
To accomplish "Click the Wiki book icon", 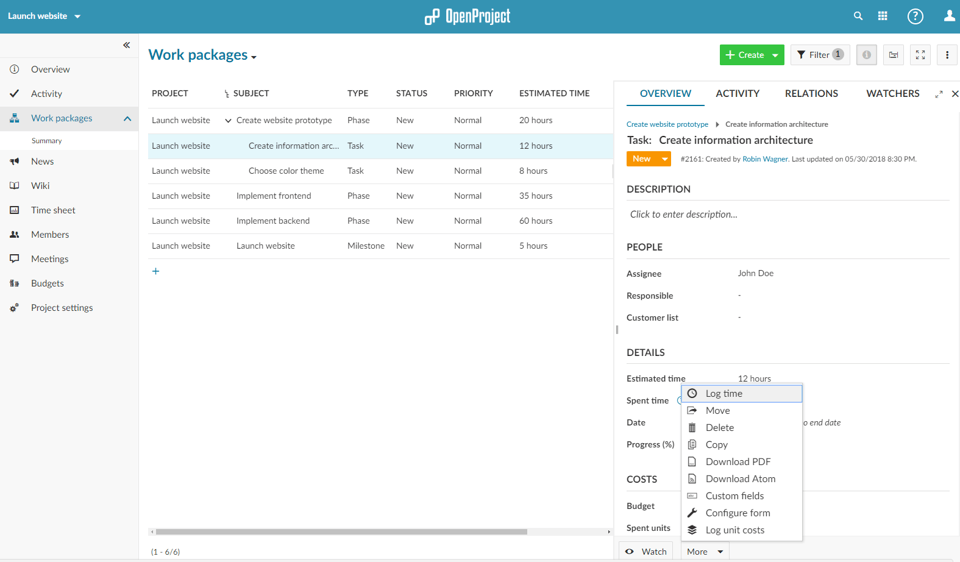I will point(14,185).
